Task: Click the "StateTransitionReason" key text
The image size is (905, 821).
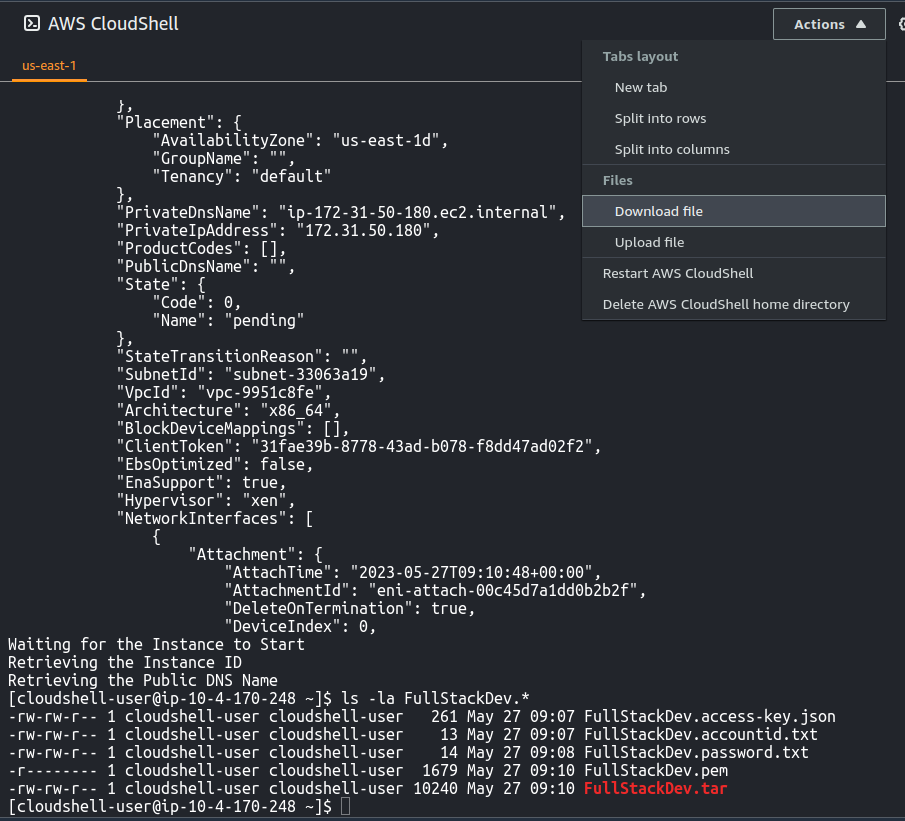Action: pos(219,356)
